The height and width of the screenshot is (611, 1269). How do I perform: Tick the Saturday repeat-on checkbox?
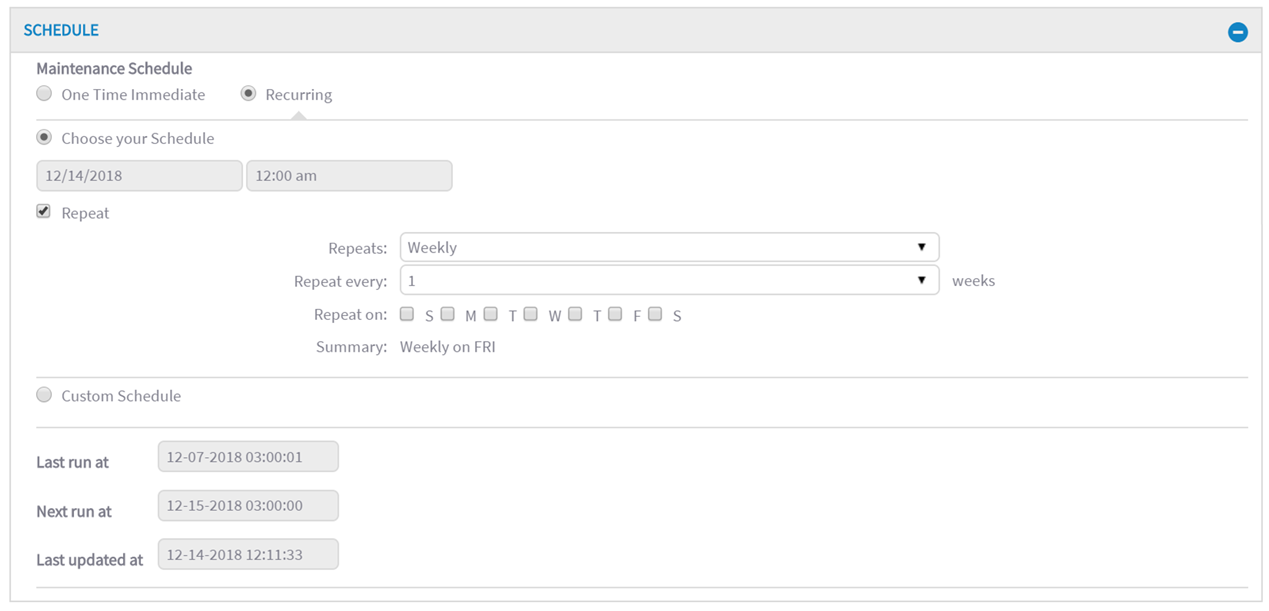(x=655, y=314)
